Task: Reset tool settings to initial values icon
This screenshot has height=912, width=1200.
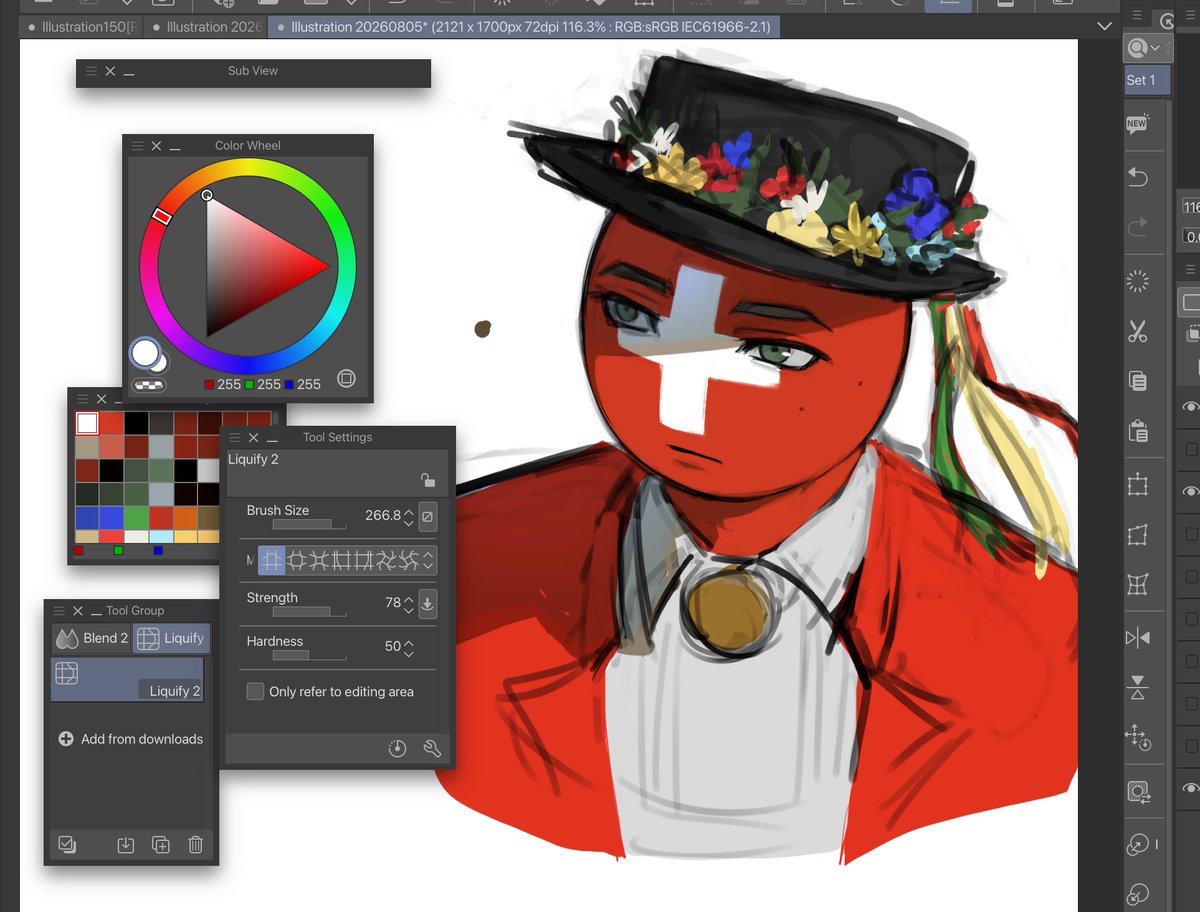Action: [397, 748]
